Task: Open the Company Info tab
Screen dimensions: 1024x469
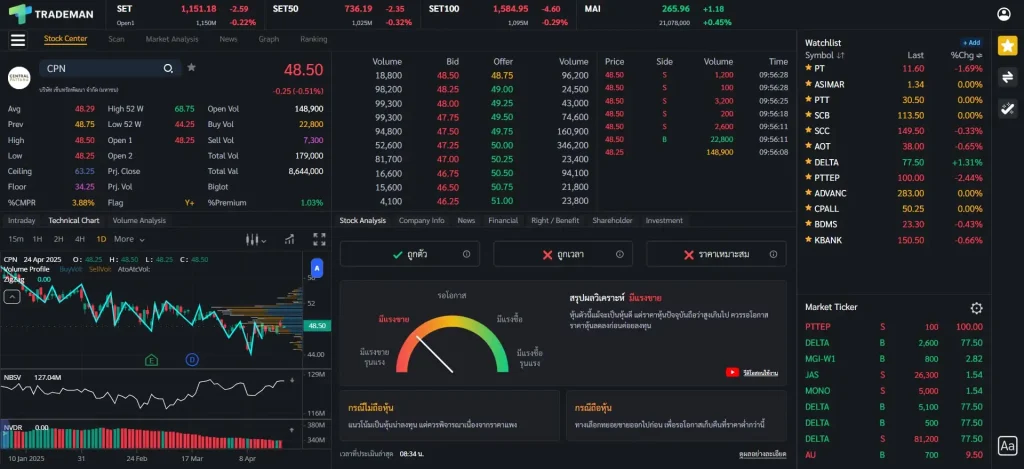Action: [x=421, y=221]
